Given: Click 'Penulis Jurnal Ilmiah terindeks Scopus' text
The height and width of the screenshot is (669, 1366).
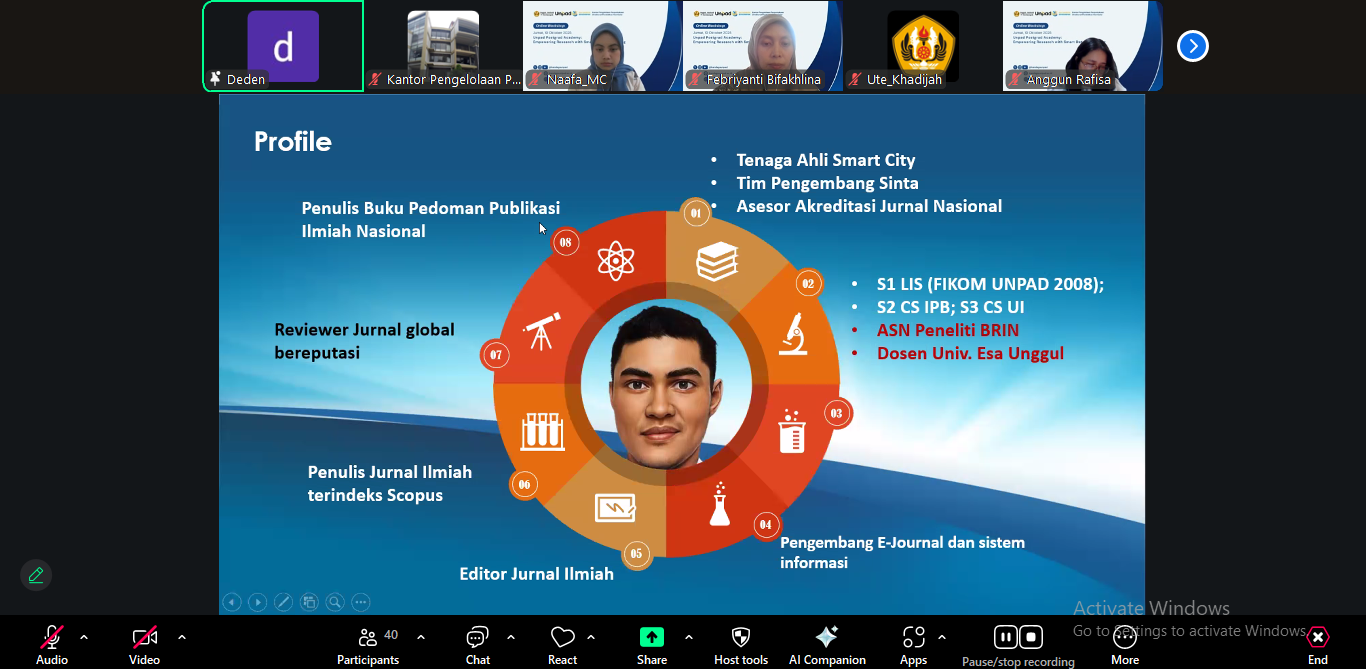Looking at the screenshot, I should click(x=389, y=483).
